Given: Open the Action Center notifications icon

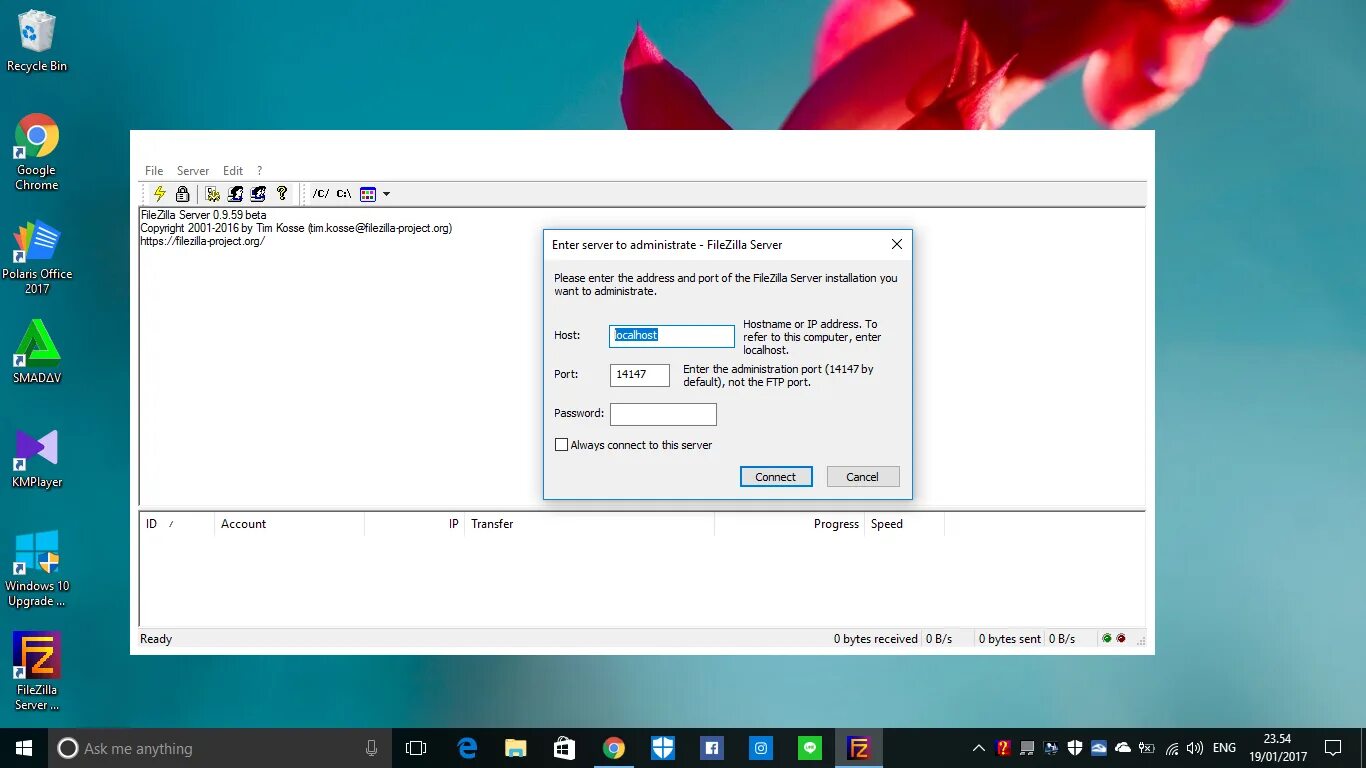Looking at the screenshot, I should pos(1333,748).
